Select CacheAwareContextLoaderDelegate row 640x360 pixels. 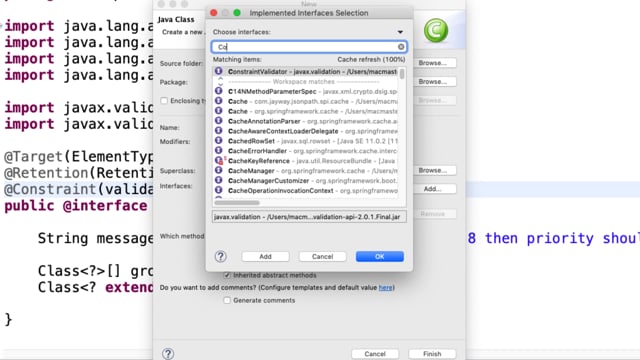point(305,131)
